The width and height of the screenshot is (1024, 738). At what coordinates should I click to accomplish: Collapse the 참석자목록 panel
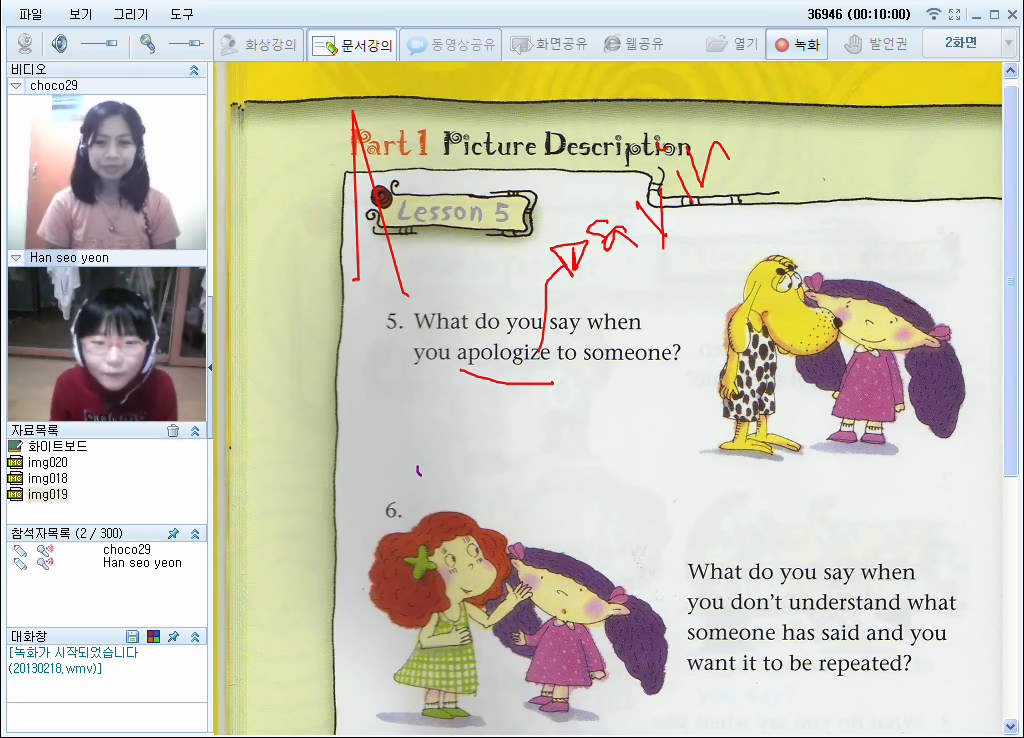(195, 534)
